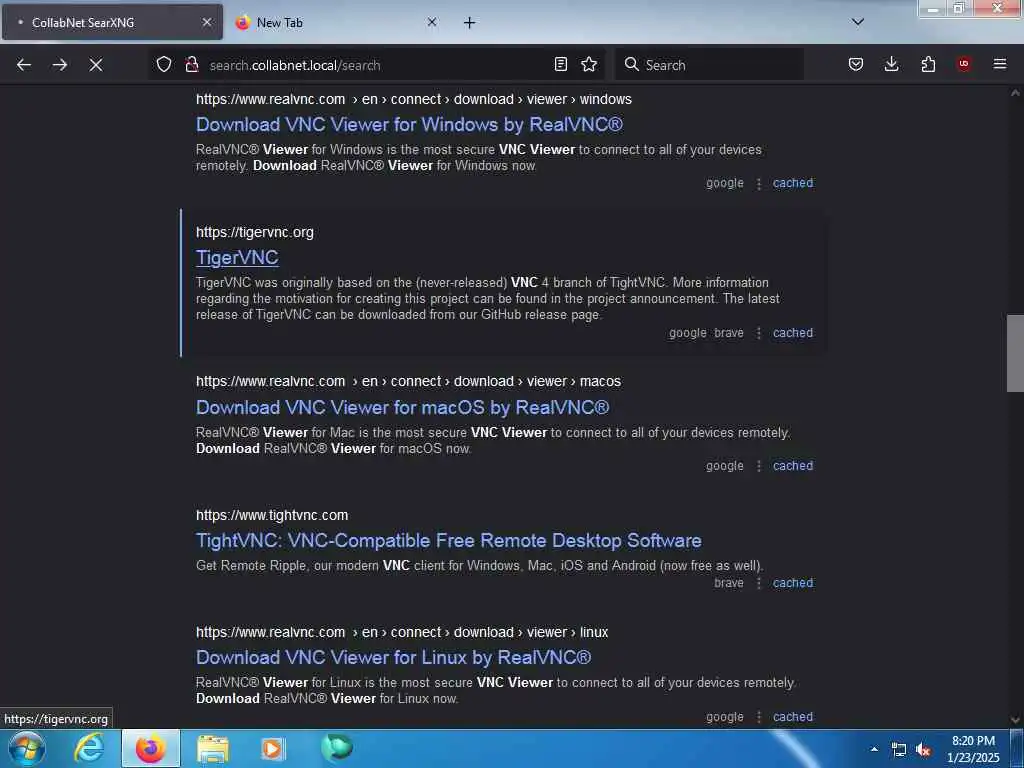Viewport: 1024px width, 768px height.
Task: Click the brave engine label under TigerVNC
Action: pyautogui.click(x=729, y=332)
